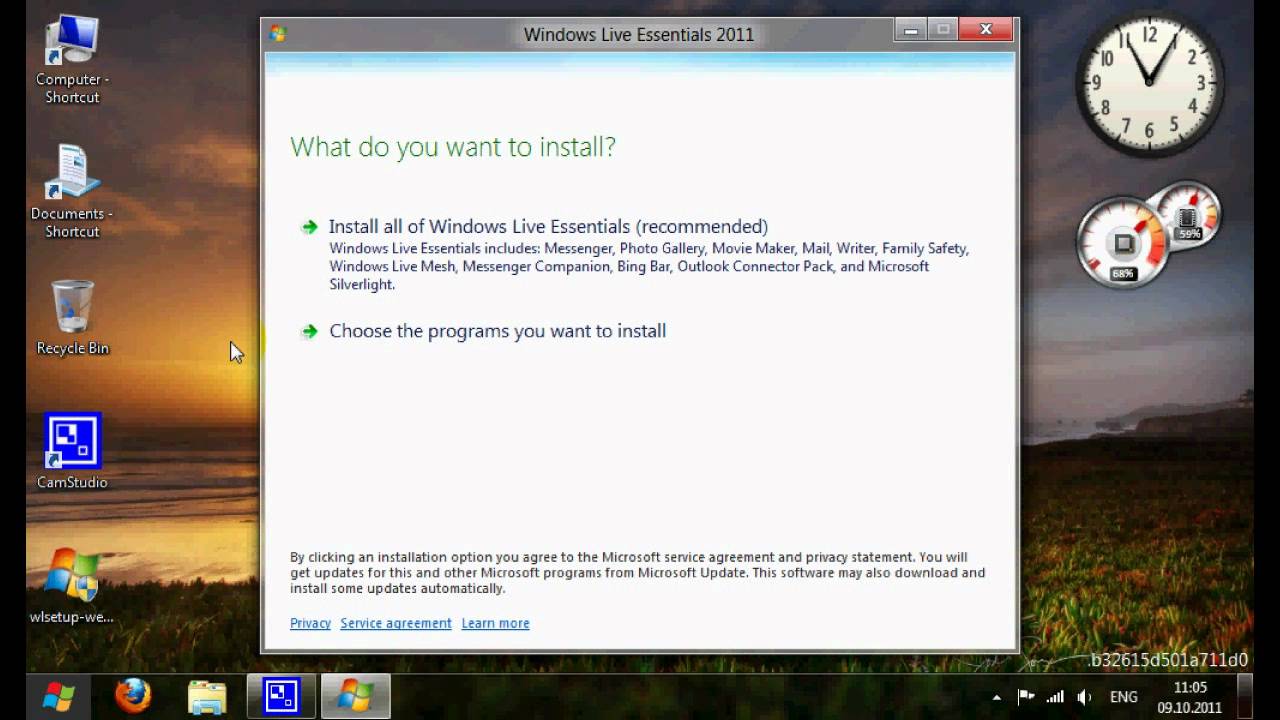Open Windows Explorer from the taskbar
This screenshot has height=720, width=1280.
pyautogui.click(x=207, y=696)
